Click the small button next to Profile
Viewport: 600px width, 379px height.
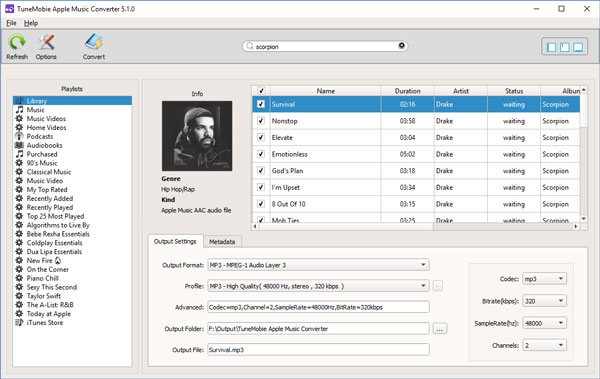pos(438,286)
